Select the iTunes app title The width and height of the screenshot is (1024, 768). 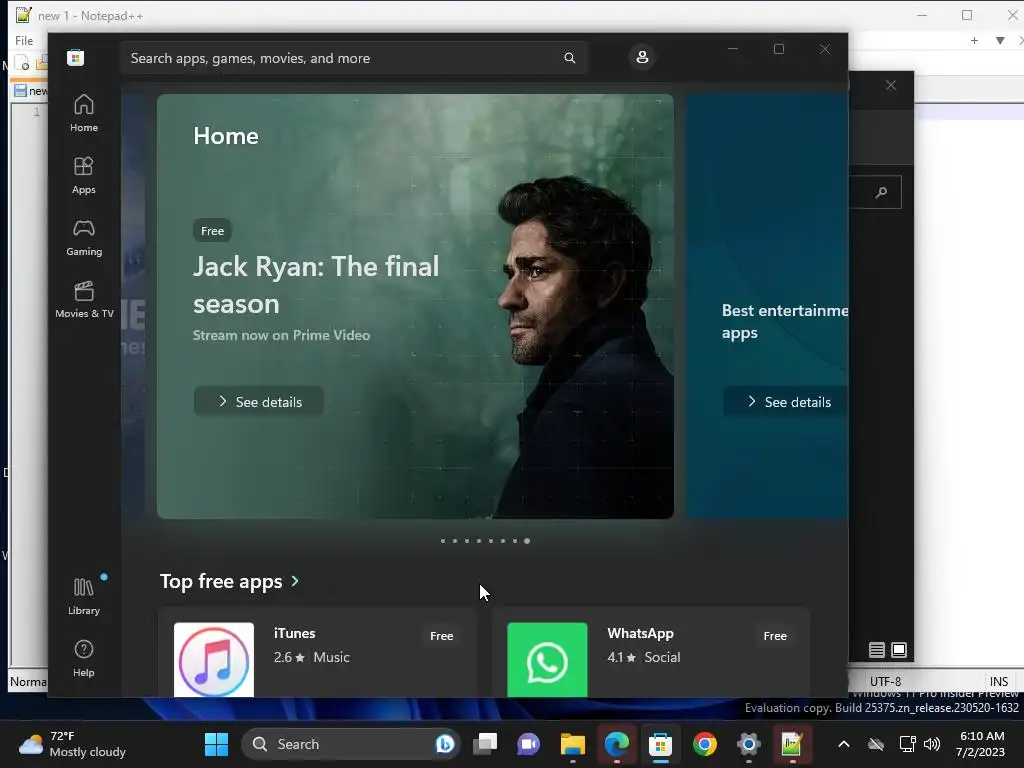295,633
